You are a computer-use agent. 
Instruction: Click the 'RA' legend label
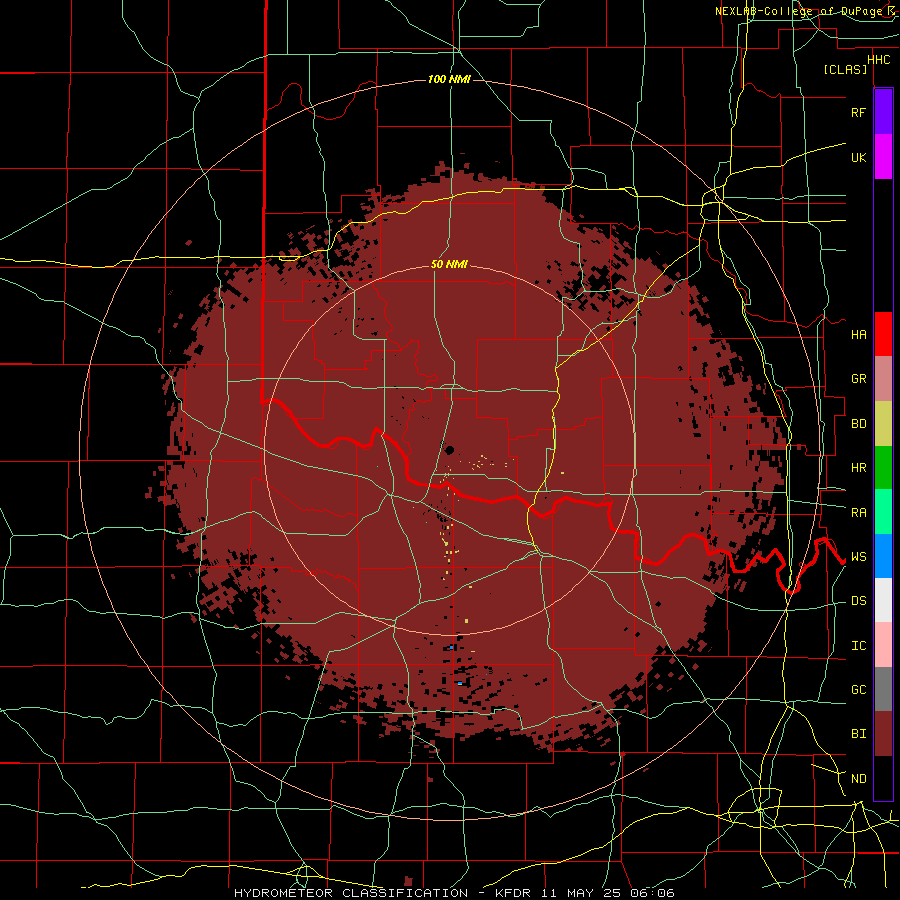[858, 513]
